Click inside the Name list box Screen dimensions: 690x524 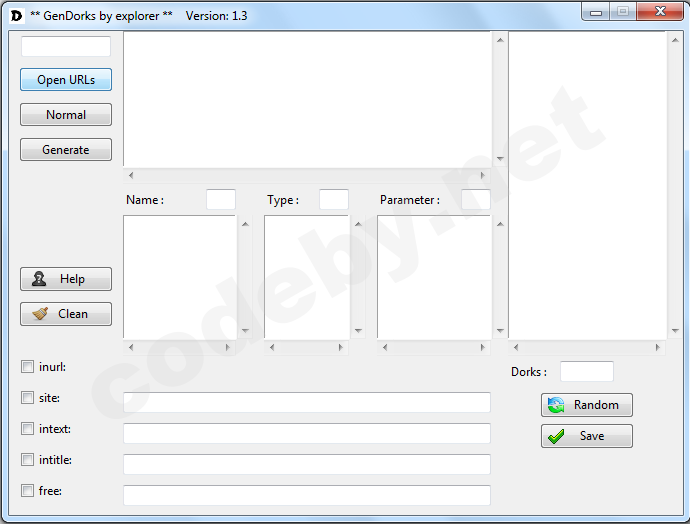pos(180,277)
